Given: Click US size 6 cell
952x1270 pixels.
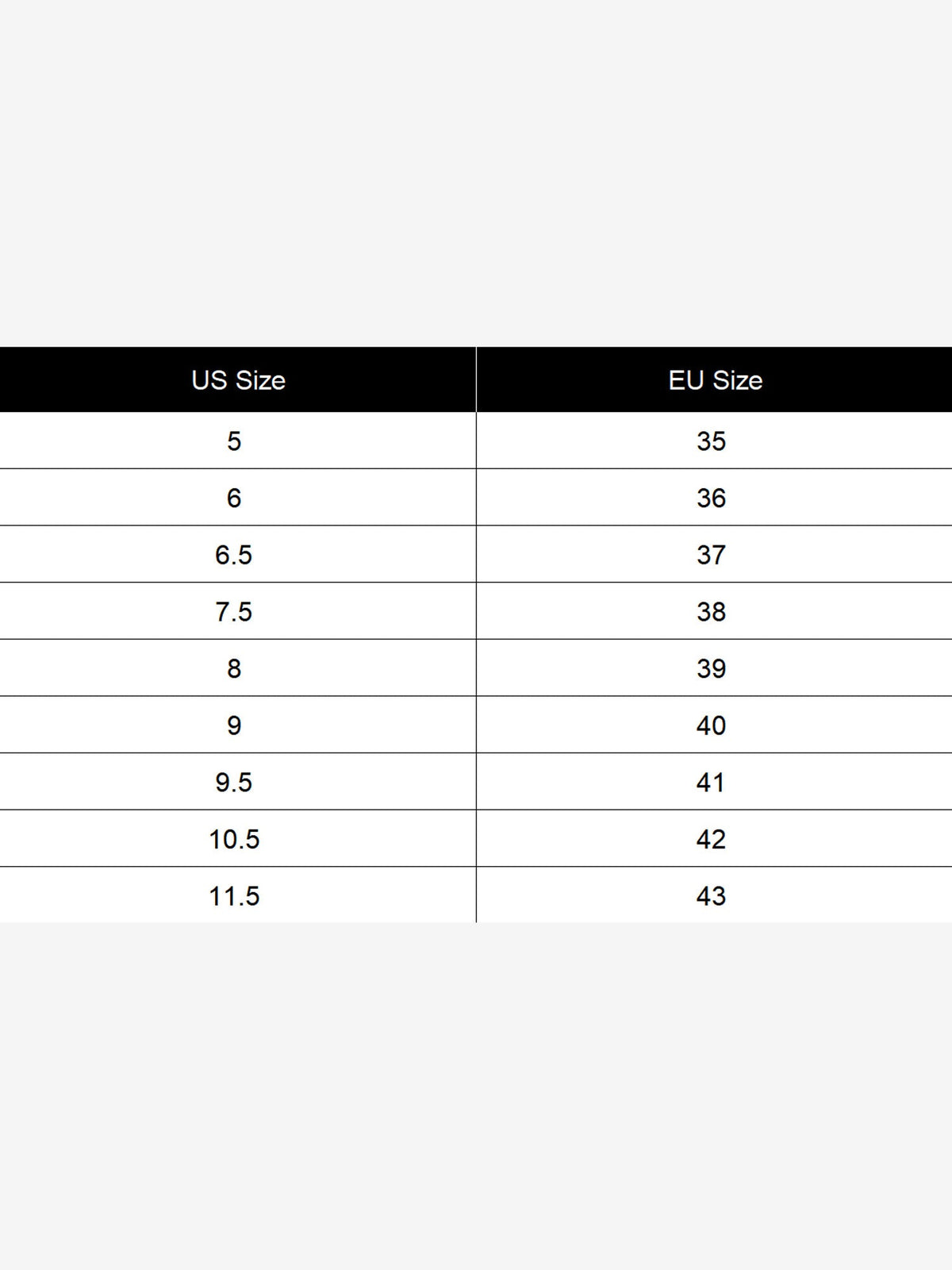Looking at the screenshot, I should pyautogui.click(x=238, y=498).
